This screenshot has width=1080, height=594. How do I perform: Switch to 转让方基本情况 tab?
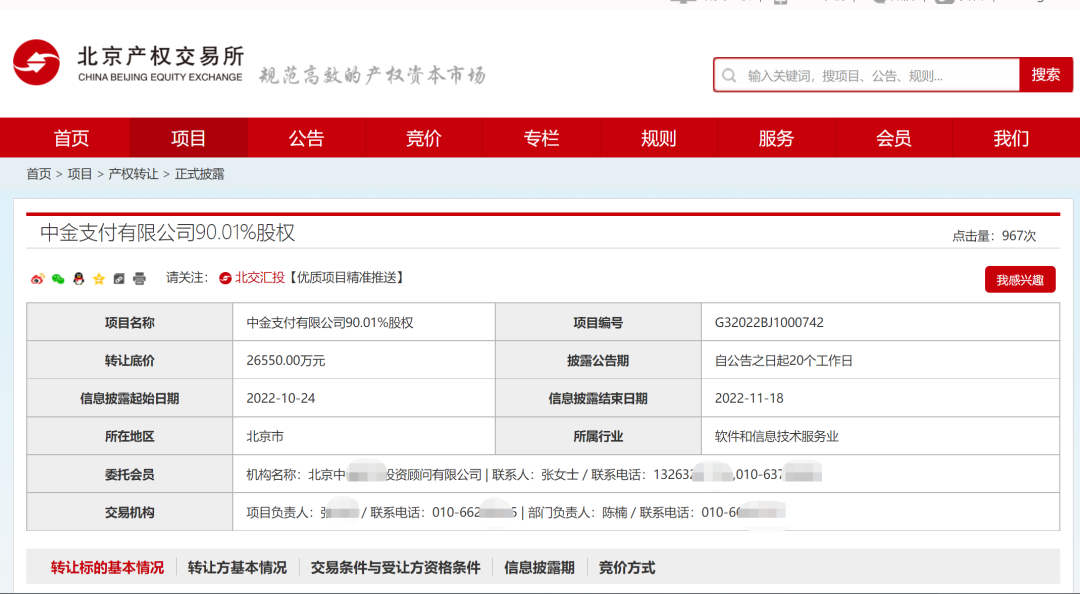[x=237, y=567]
